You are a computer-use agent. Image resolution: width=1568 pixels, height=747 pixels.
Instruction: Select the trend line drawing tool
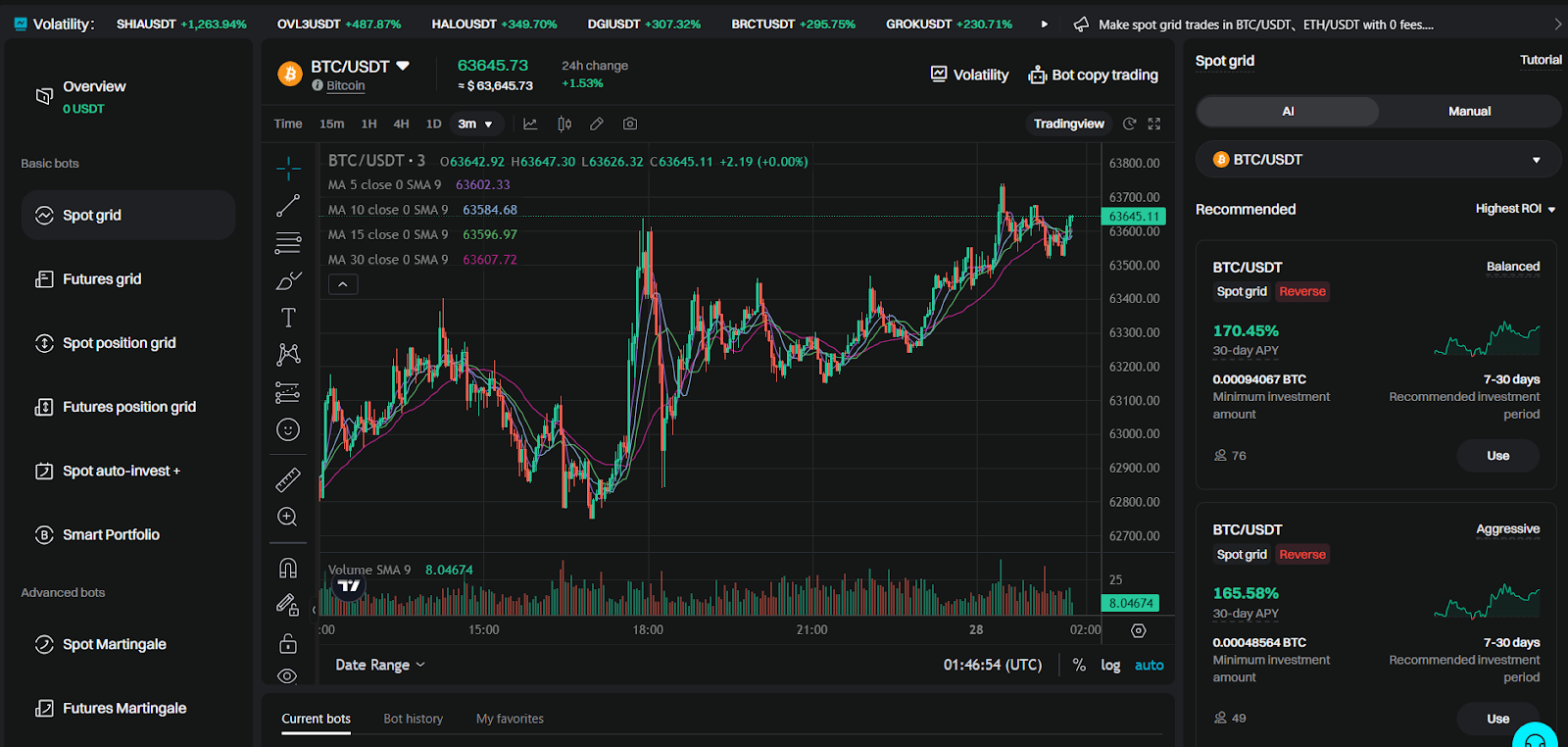coord(288,206)
